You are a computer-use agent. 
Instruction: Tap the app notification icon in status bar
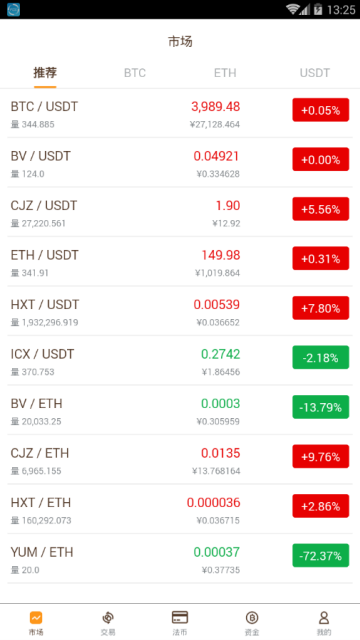[x=13, y=9]
